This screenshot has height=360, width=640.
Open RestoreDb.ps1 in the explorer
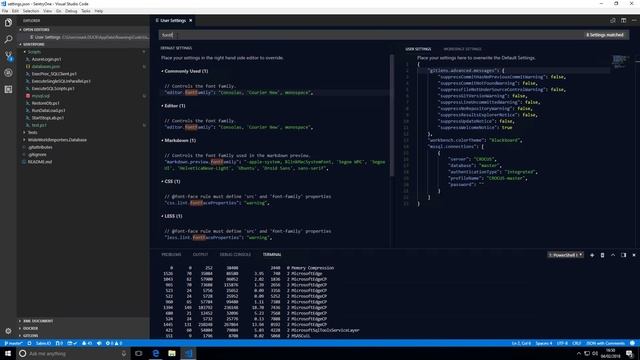[45, 103]
